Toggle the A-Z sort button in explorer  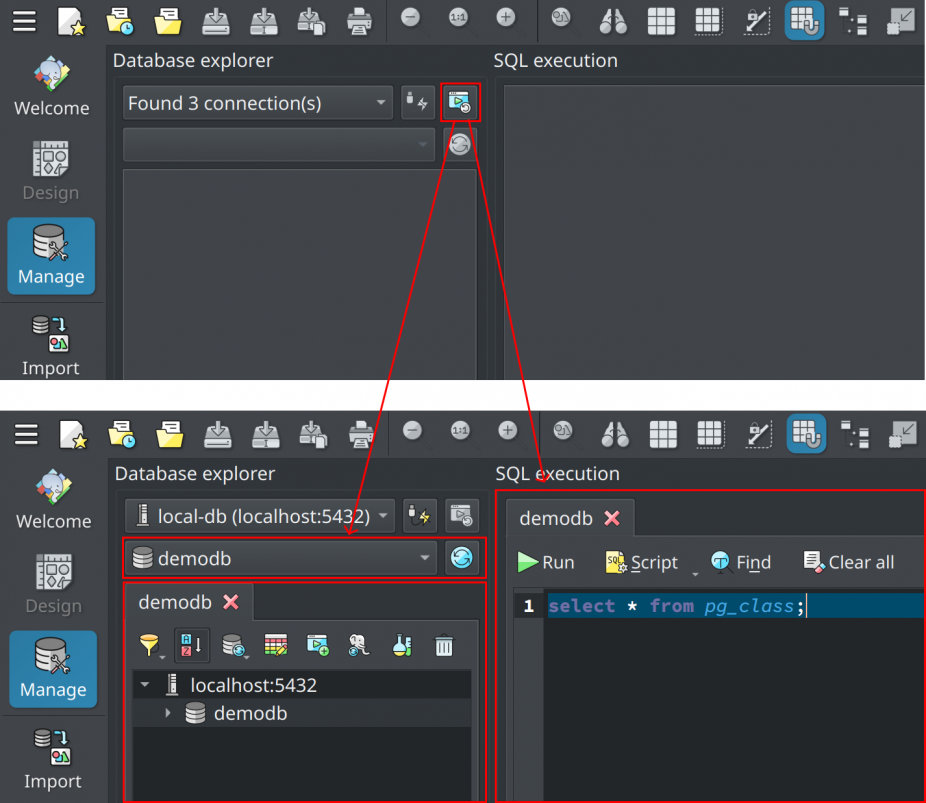point(192,645)
